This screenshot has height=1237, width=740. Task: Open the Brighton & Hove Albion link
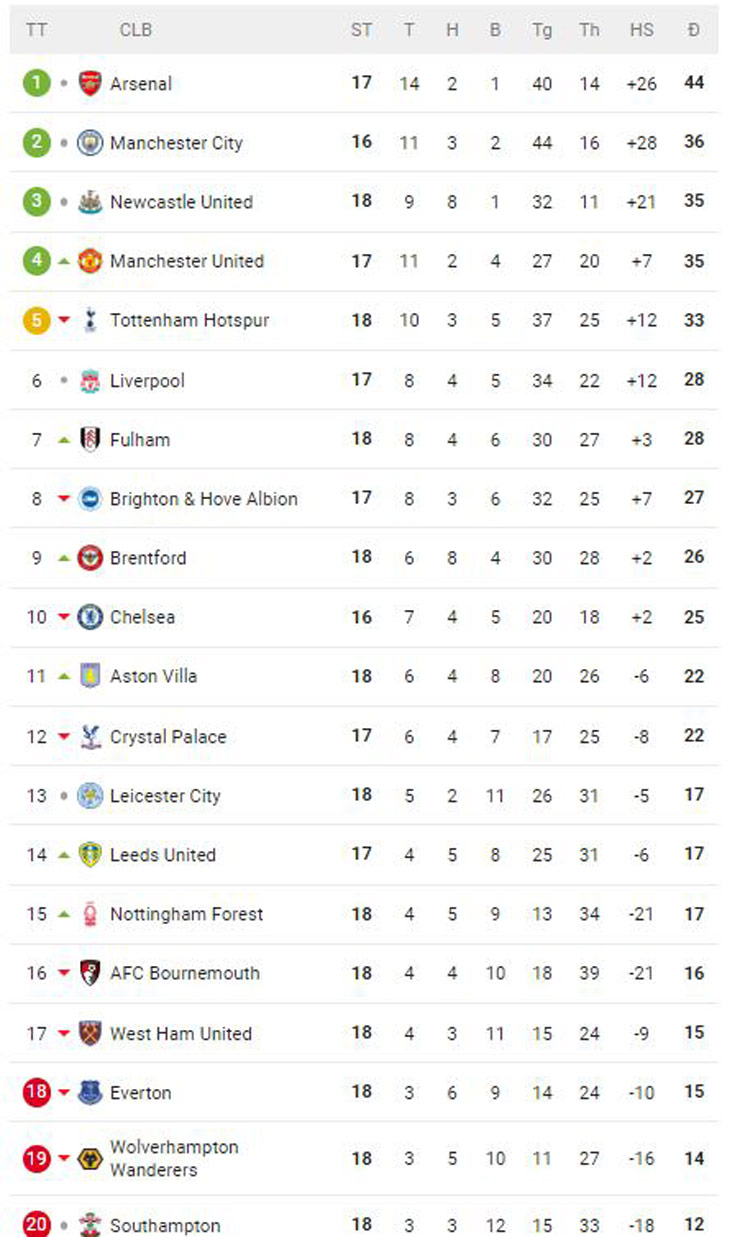[x=204, y=499]
